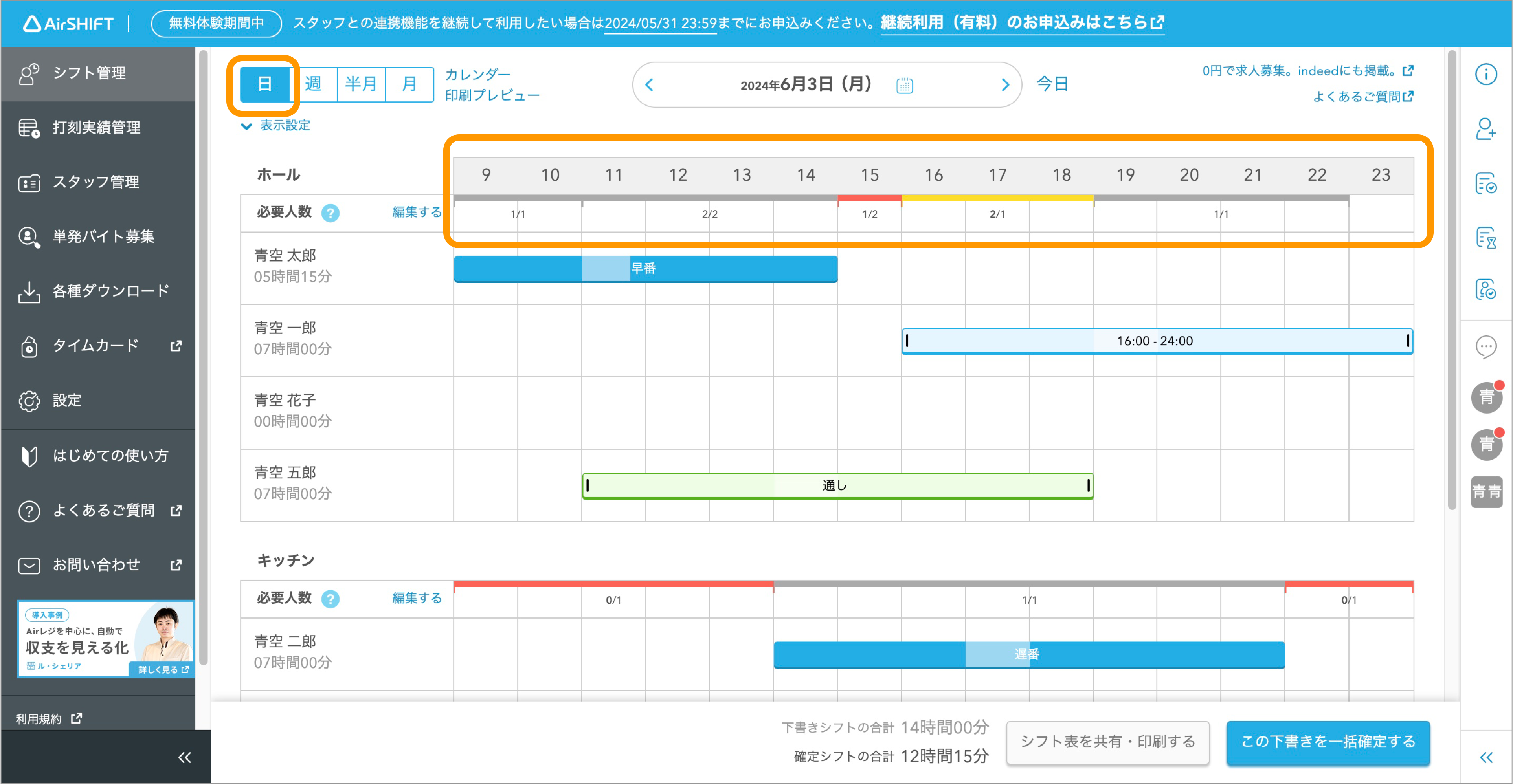
Task: Jump to 今日 (today)
Action: pyautogui.click(x=1052, y=84)
